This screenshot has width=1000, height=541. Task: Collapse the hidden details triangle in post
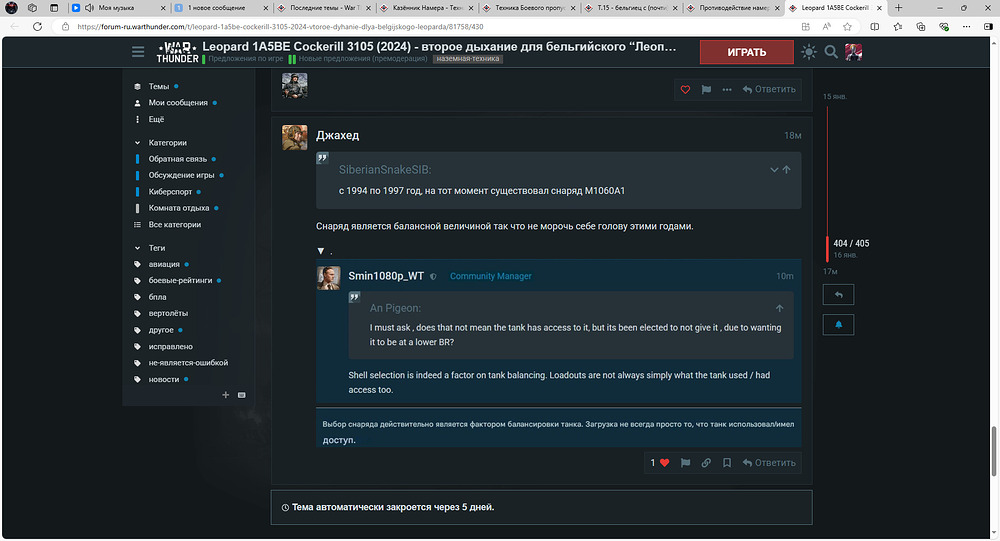click(321, 251)
